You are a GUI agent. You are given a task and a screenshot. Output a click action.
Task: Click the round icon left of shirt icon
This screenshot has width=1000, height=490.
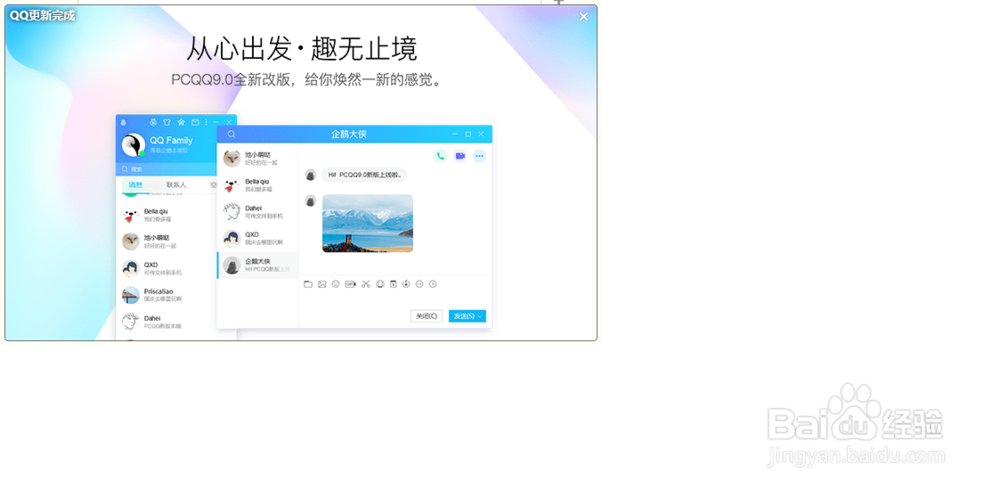click(x=153, y=122)
